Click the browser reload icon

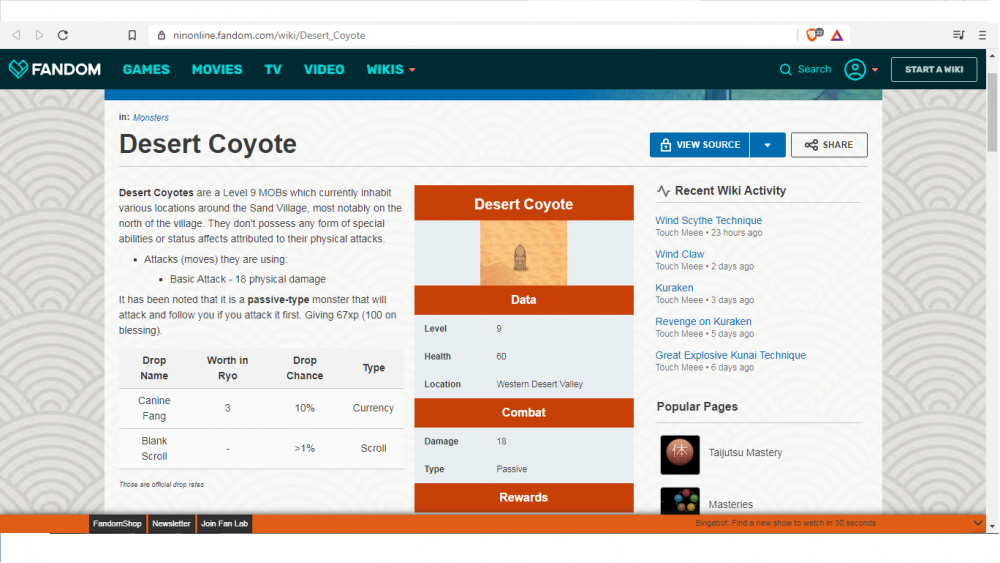click(63, 35)
